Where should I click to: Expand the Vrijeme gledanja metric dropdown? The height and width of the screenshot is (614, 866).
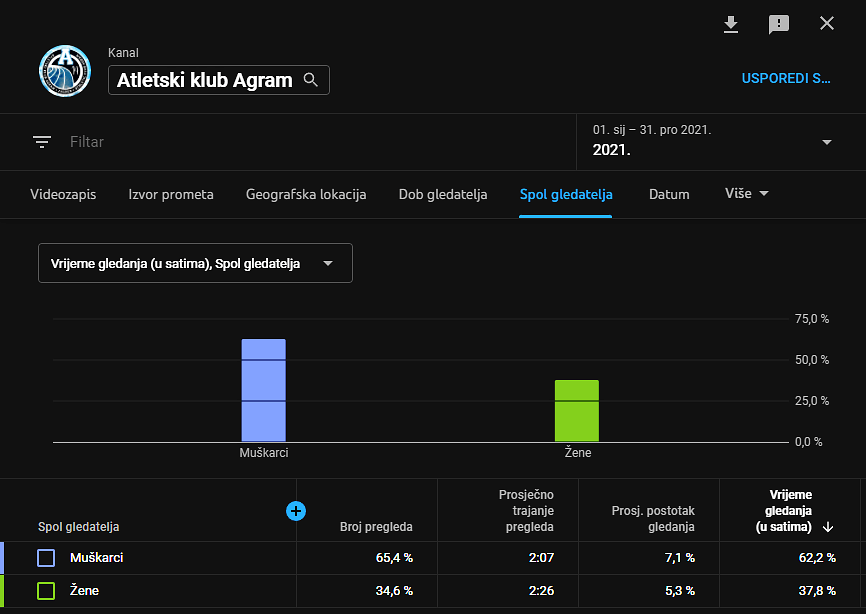pos(195,263)
